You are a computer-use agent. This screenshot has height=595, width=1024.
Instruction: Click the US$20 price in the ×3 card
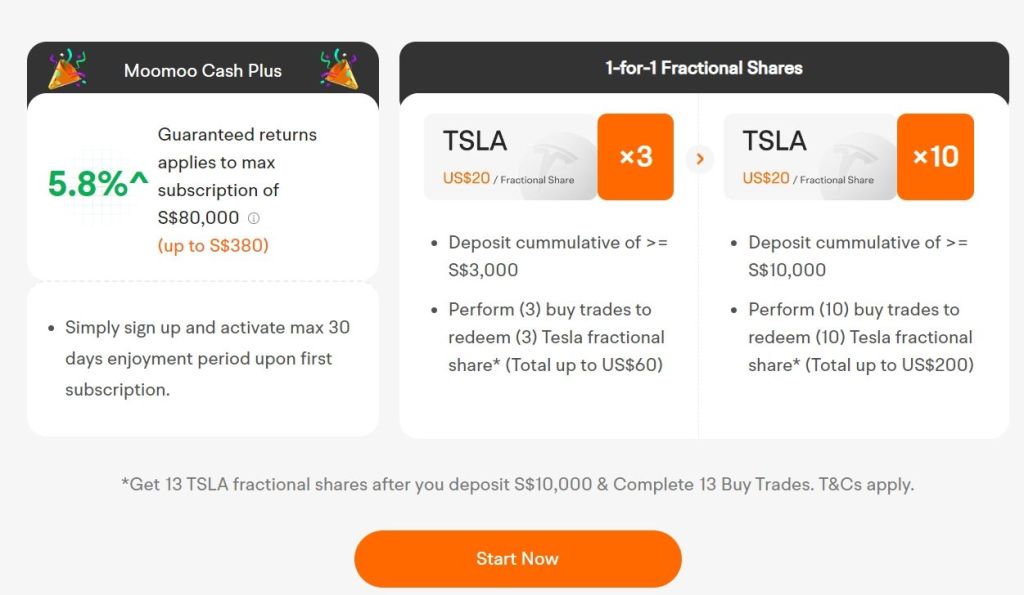[466, 178]
